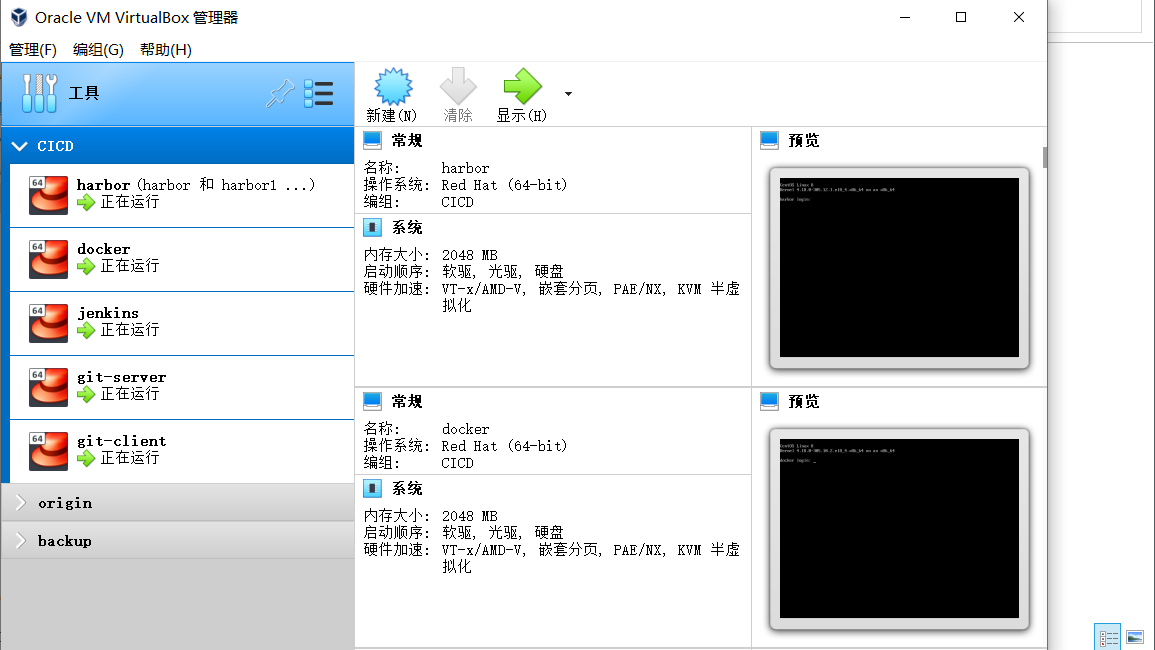Click the docker preview thumbnail
This screenshot has width=1155, height=650.
(x=899, y=528)
